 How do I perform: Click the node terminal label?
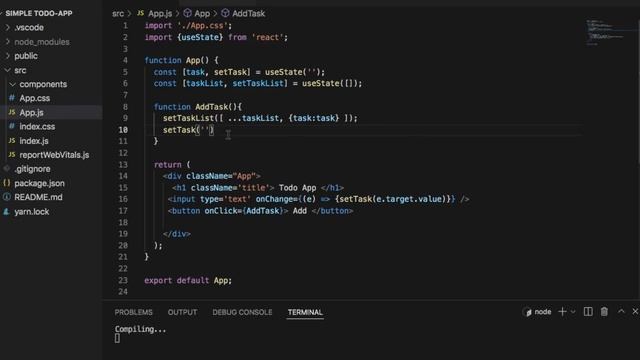pos(542,312)
